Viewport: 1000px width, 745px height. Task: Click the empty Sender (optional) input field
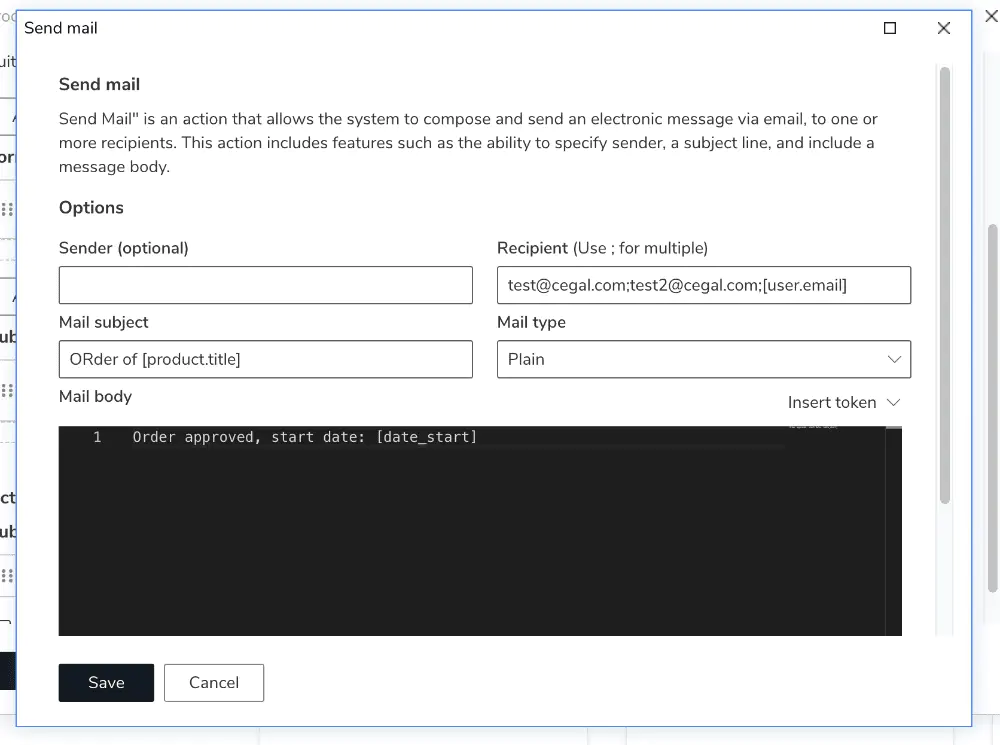(x=265, y=285)
